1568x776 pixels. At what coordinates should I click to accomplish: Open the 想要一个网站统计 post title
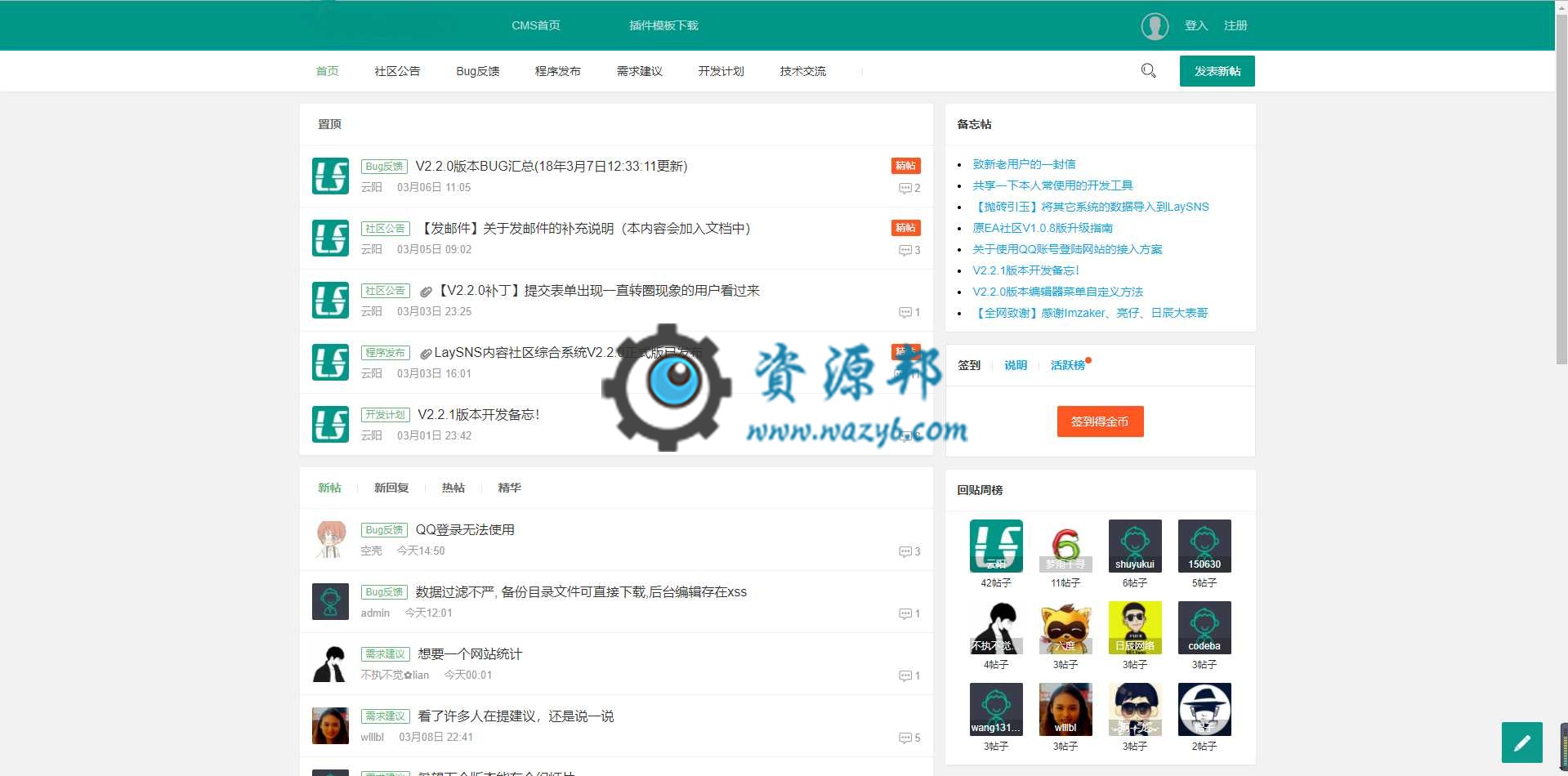coord(470,653)
